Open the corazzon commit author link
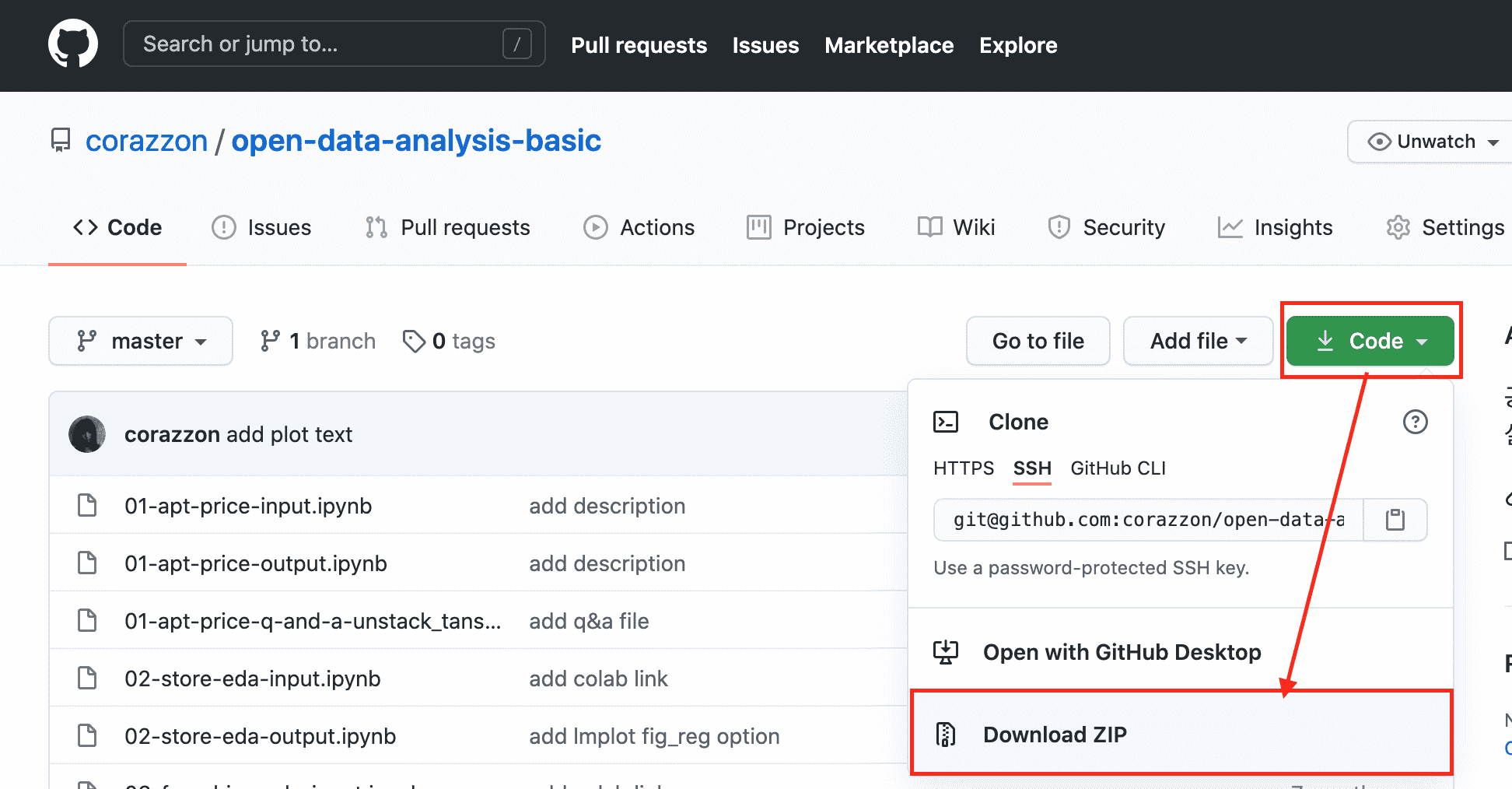 (172, 434)
